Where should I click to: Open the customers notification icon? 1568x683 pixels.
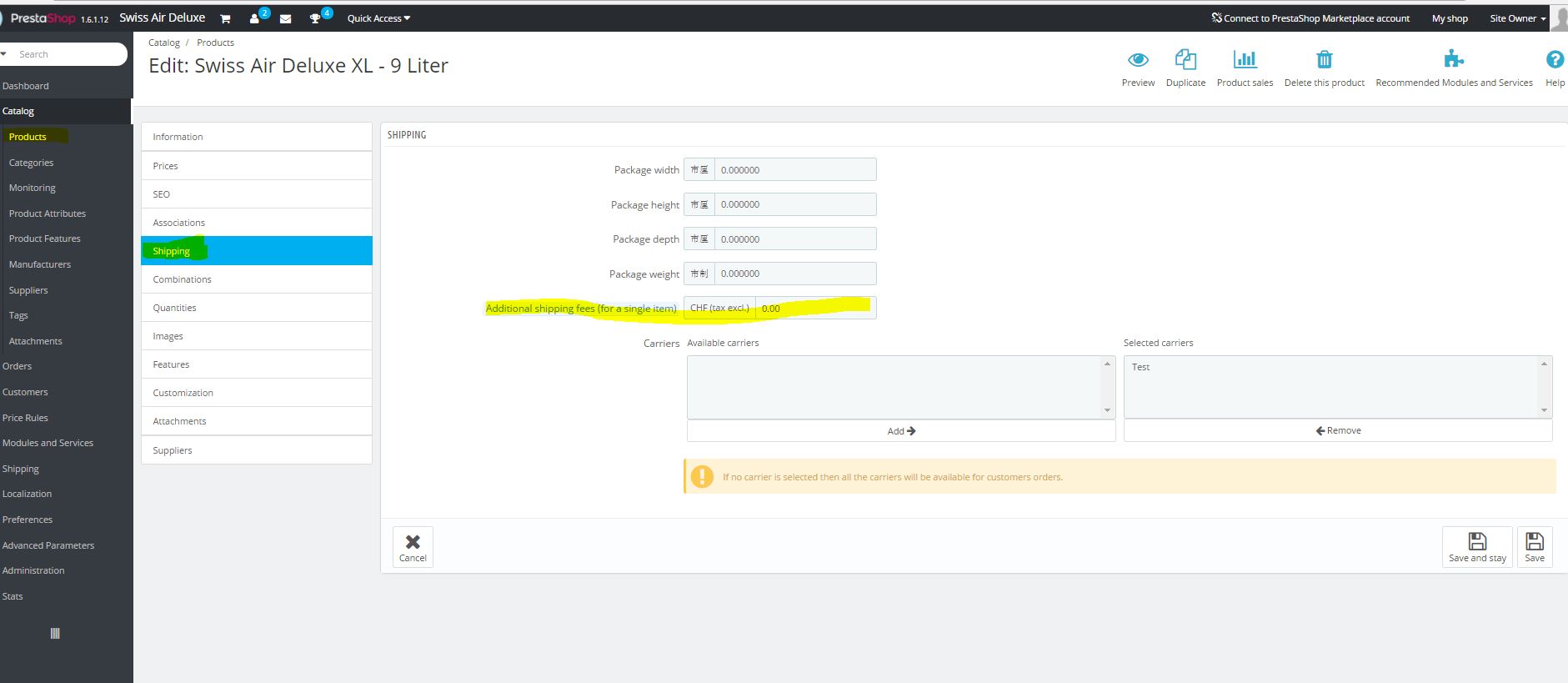coord(255,18)
